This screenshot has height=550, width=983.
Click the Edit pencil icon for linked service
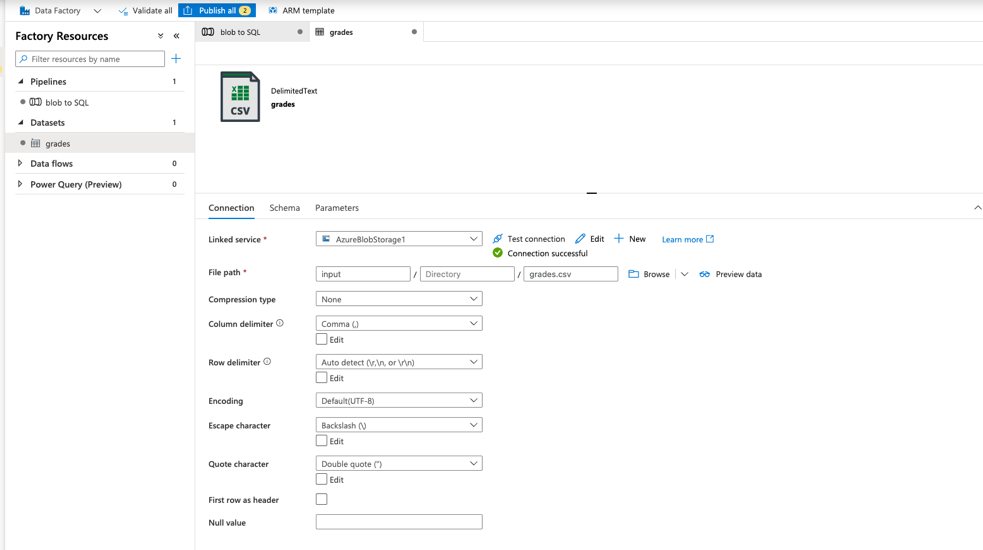point(580,239)
